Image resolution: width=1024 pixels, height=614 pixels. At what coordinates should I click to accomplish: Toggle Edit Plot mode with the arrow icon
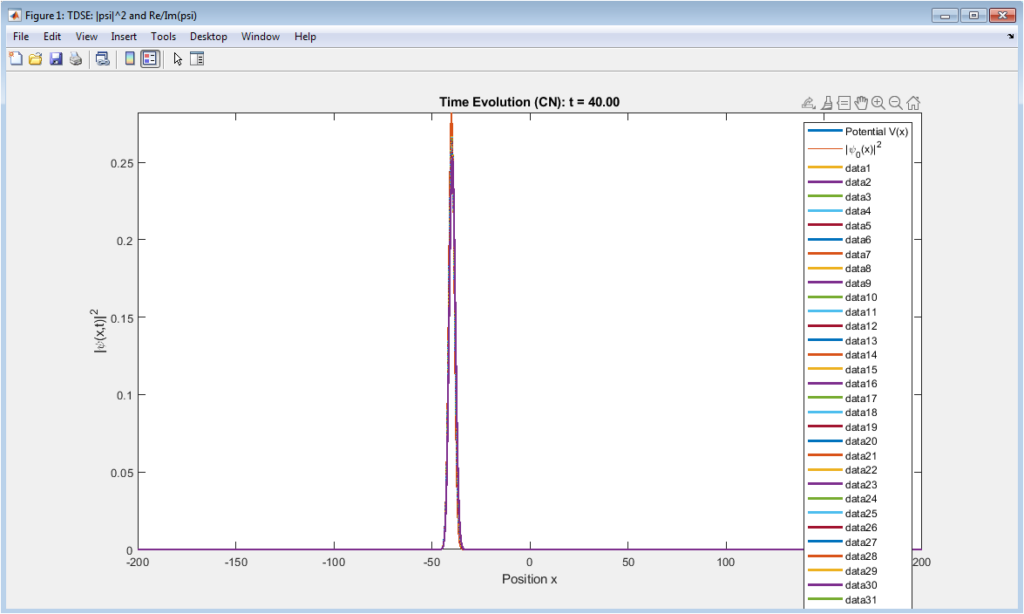coord(176,58)
